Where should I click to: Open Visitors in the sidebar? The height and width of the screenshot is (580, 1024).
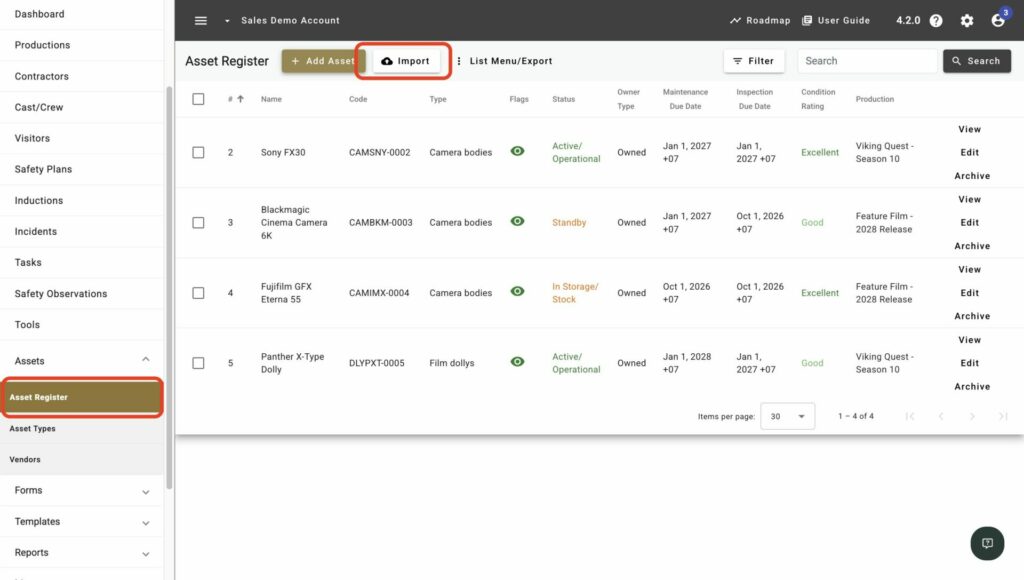(x=82, y=138)
